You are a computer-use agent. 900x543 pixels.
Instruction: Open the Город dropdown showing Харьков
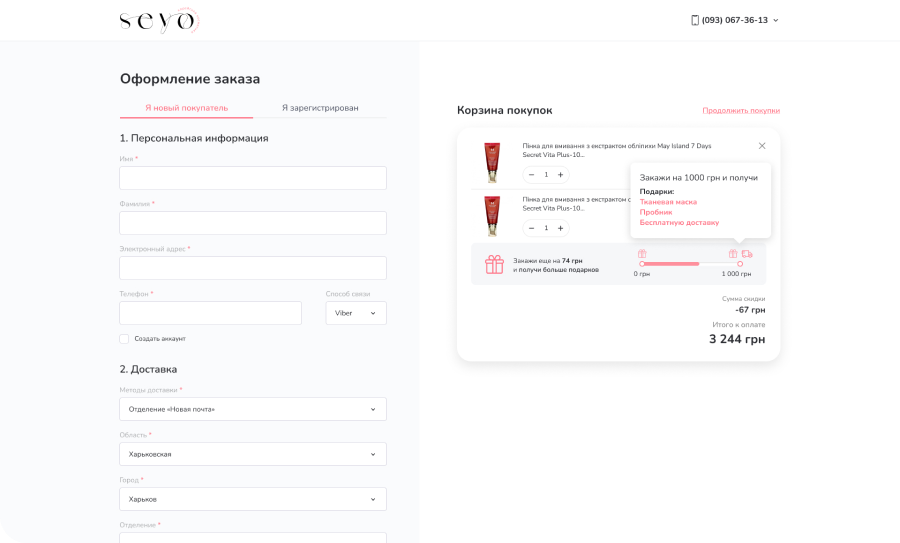253,499
